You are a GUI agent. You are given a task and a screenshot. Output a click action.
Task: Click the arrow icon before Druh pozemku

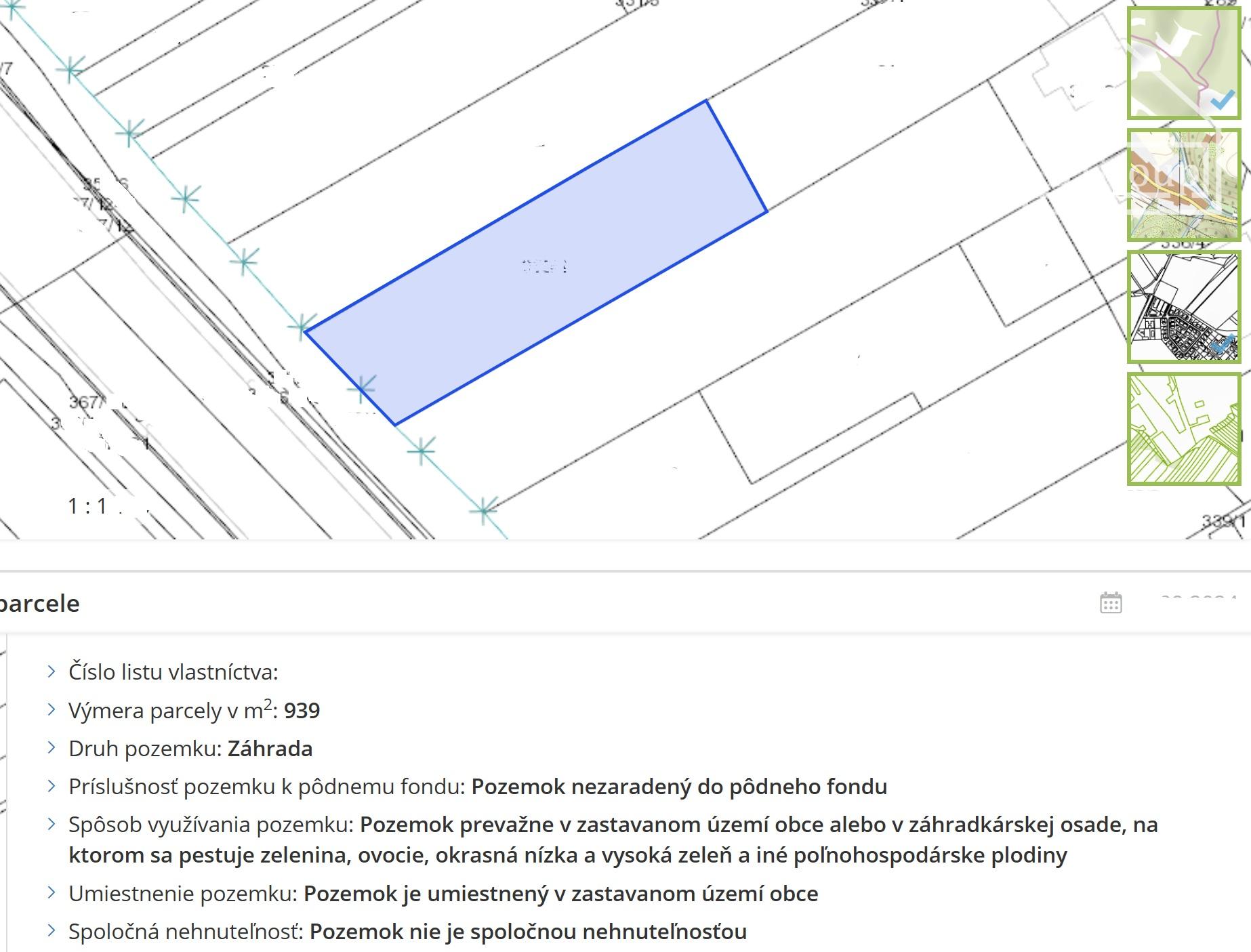(x=52, y=747)
